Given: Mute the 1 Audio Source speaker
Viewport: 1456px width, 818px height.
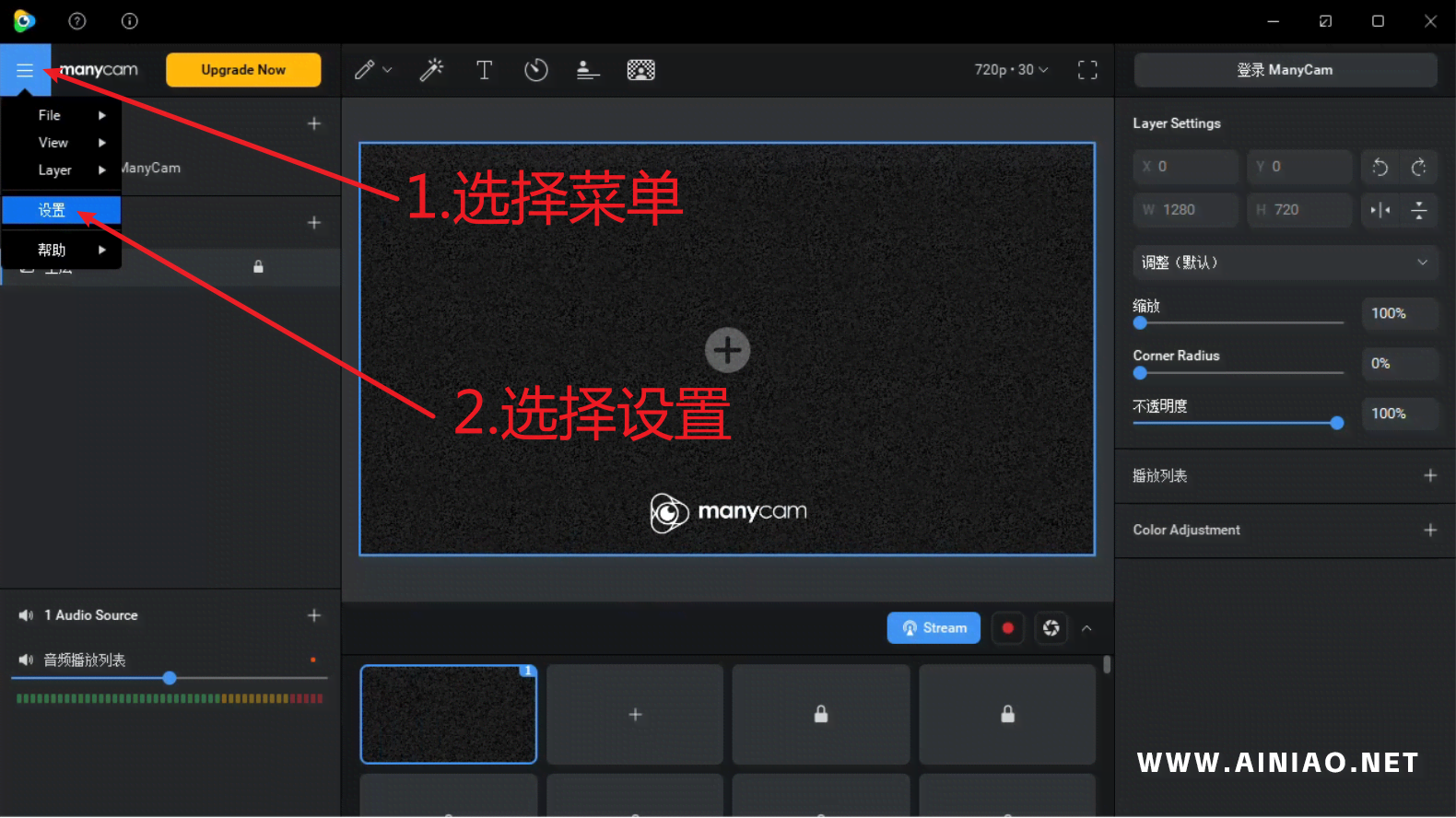Looking at the screenshot, I should pos(26,615).
